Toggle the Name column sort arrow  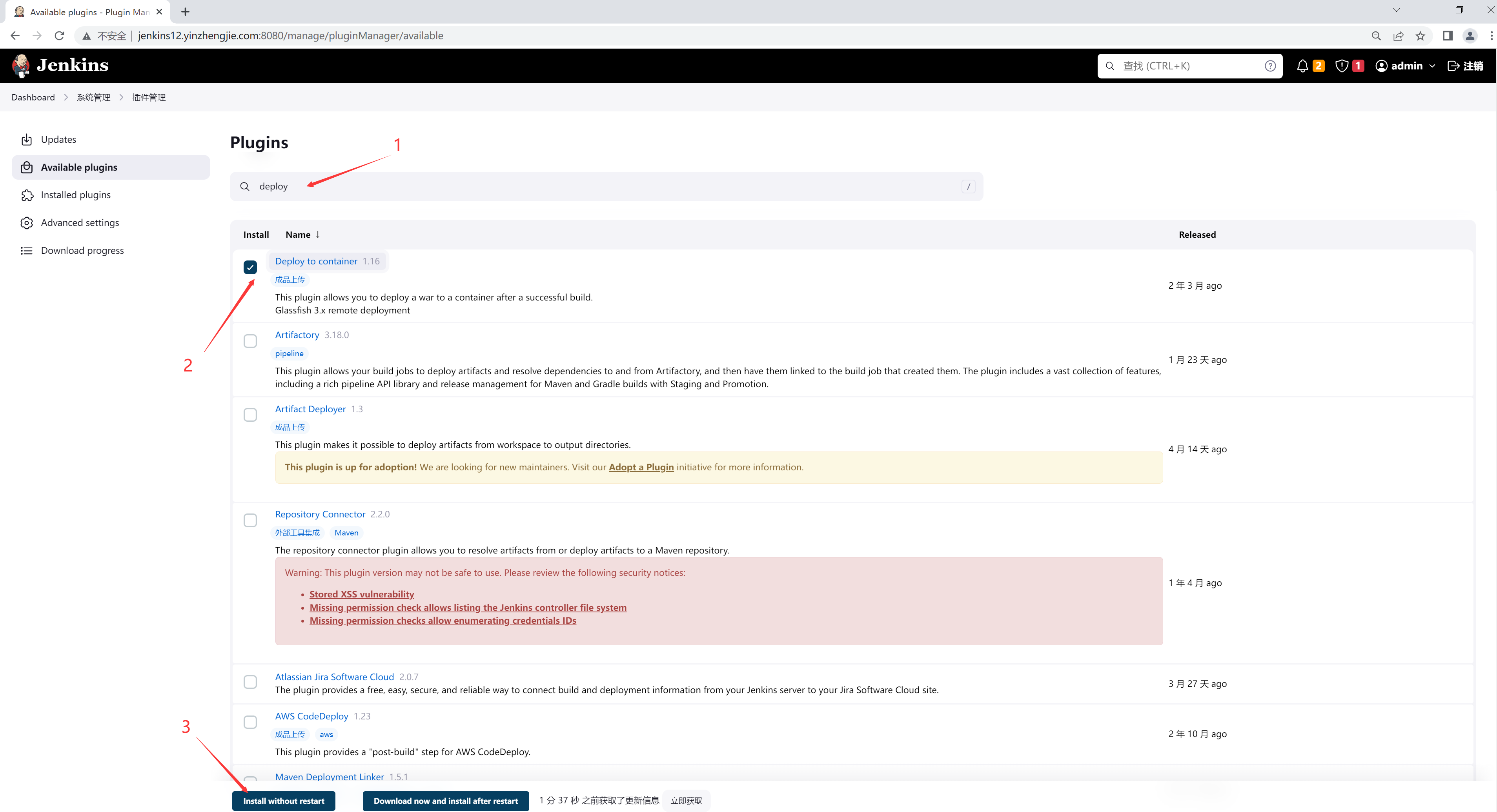click(x=318, y=235)
